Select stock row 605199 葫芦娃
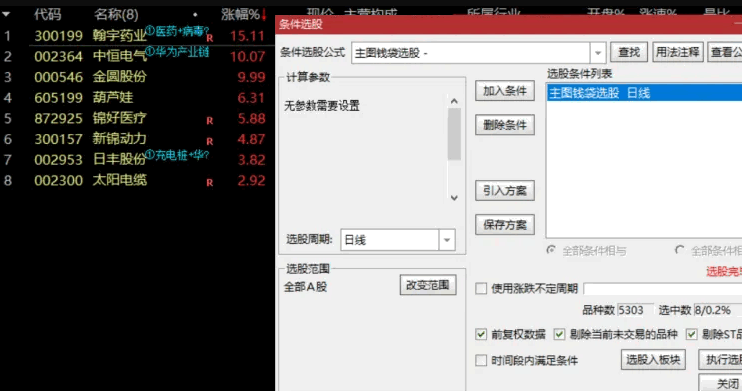Image resolution: width=742 pixels, height=391 pixels. 137,98
